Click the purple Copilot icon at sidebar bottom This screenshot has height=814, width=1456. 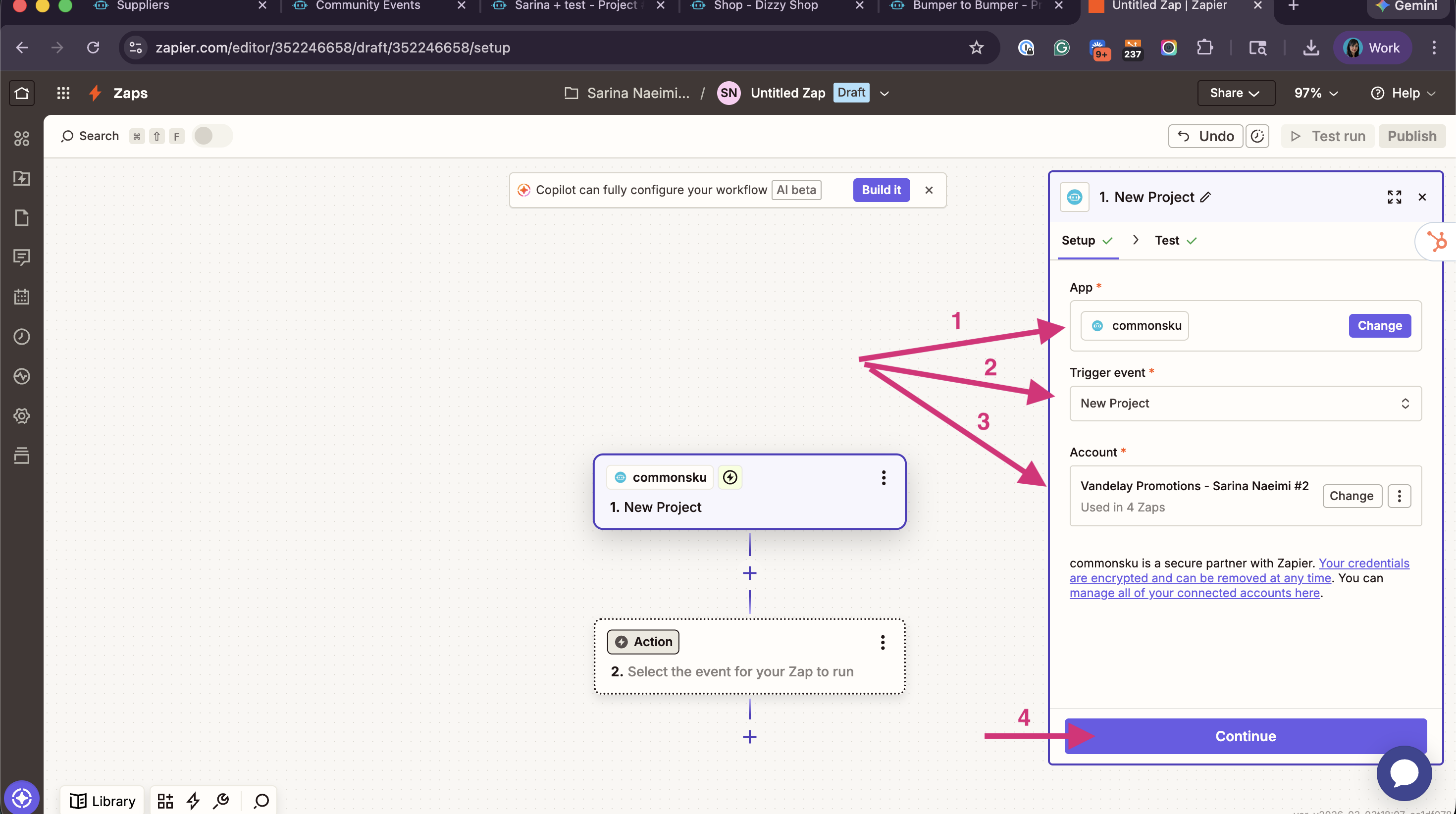point(21,798)
